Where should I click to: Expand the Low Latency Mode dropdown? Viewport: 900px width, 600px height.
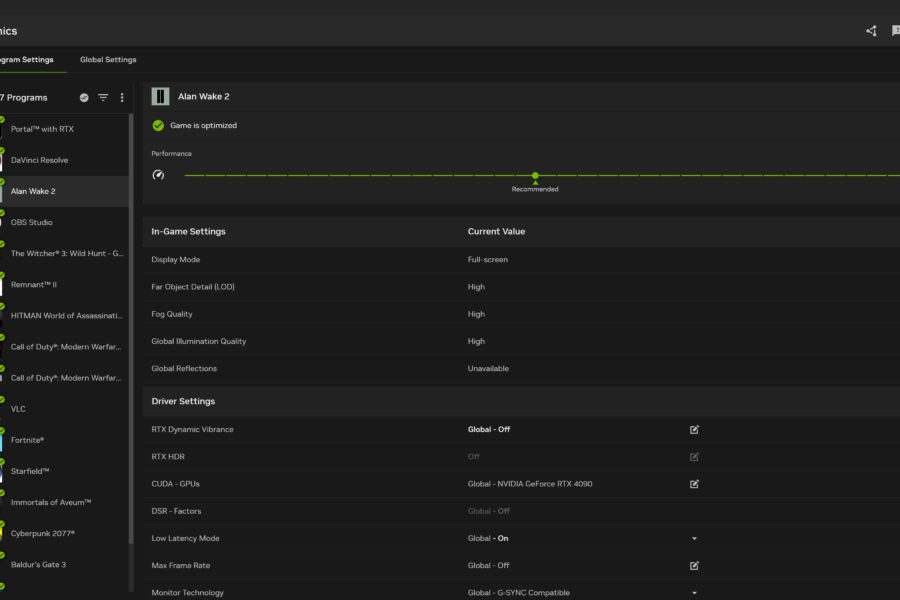(x=694, y=539)
